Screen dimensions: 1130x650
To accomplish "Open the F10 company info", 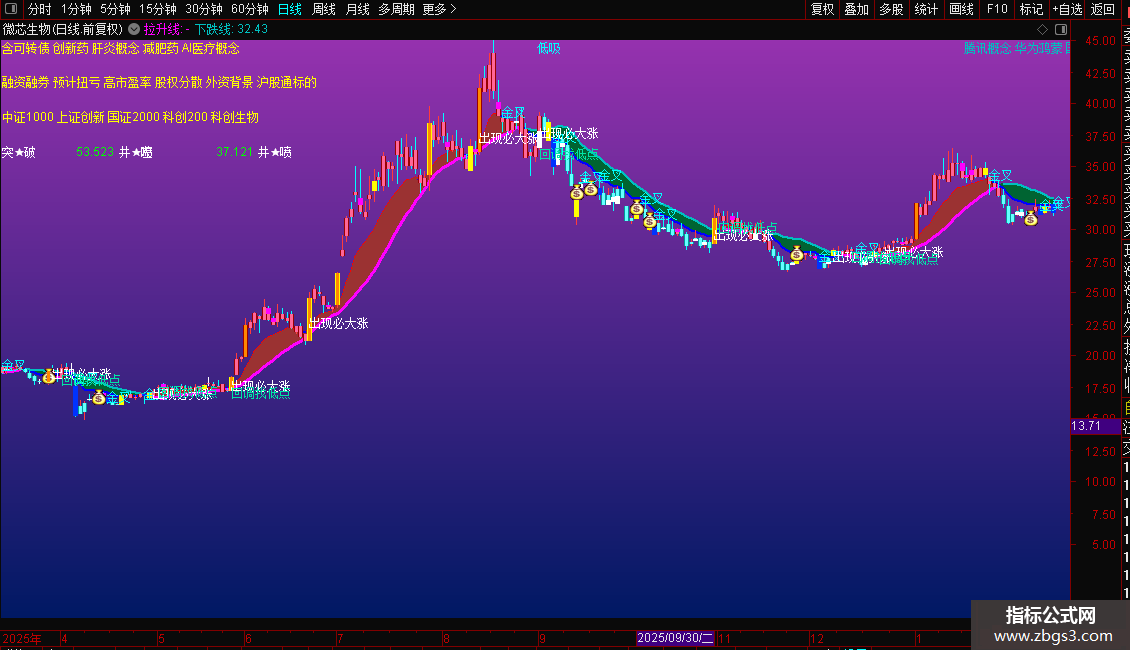I will pyautogui.click(x=997, y=9).
